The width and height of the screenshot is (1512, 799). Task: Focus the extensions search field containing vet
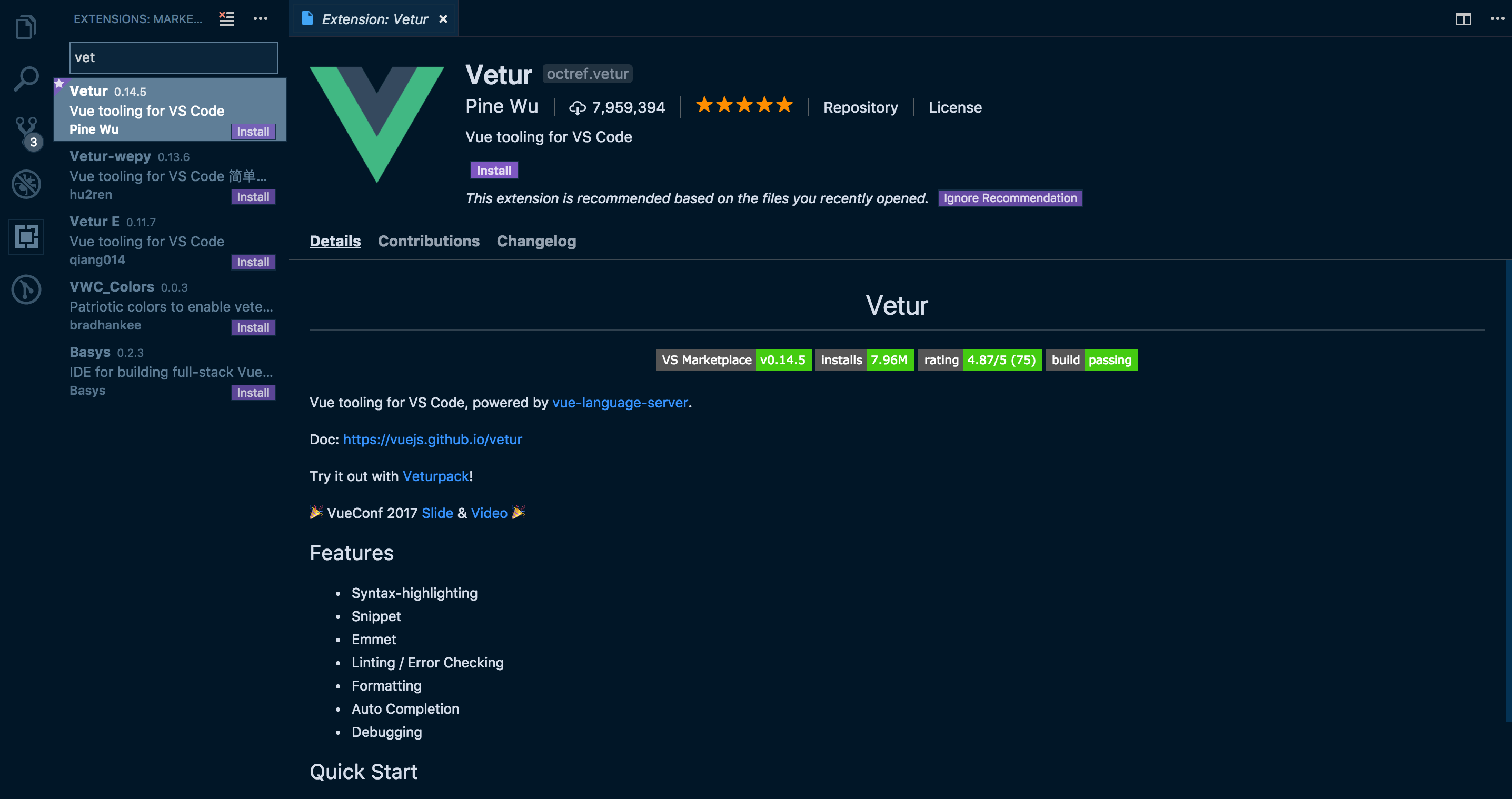pyautogui.click(x=173, y=57)
